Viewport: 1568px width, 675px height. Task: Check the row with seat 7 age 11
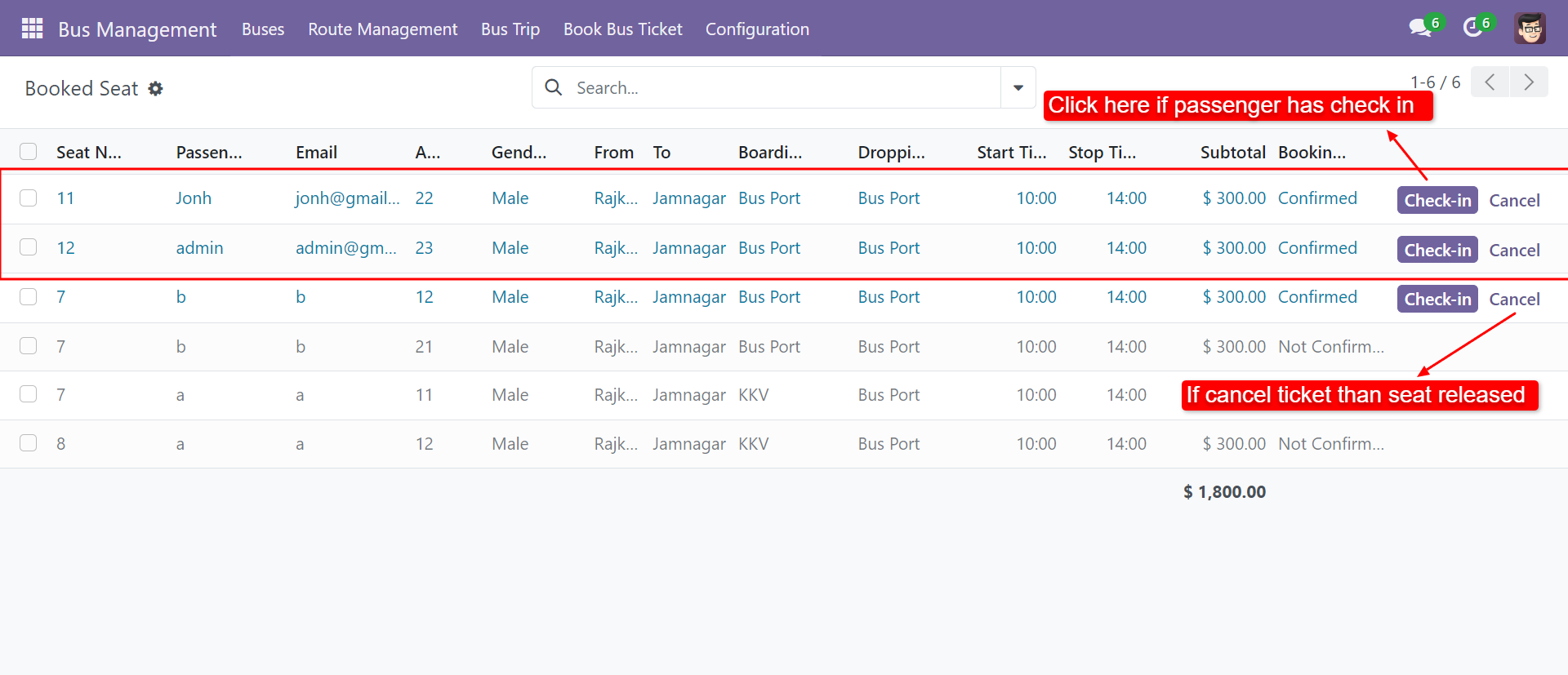click(x=29, y=394)
